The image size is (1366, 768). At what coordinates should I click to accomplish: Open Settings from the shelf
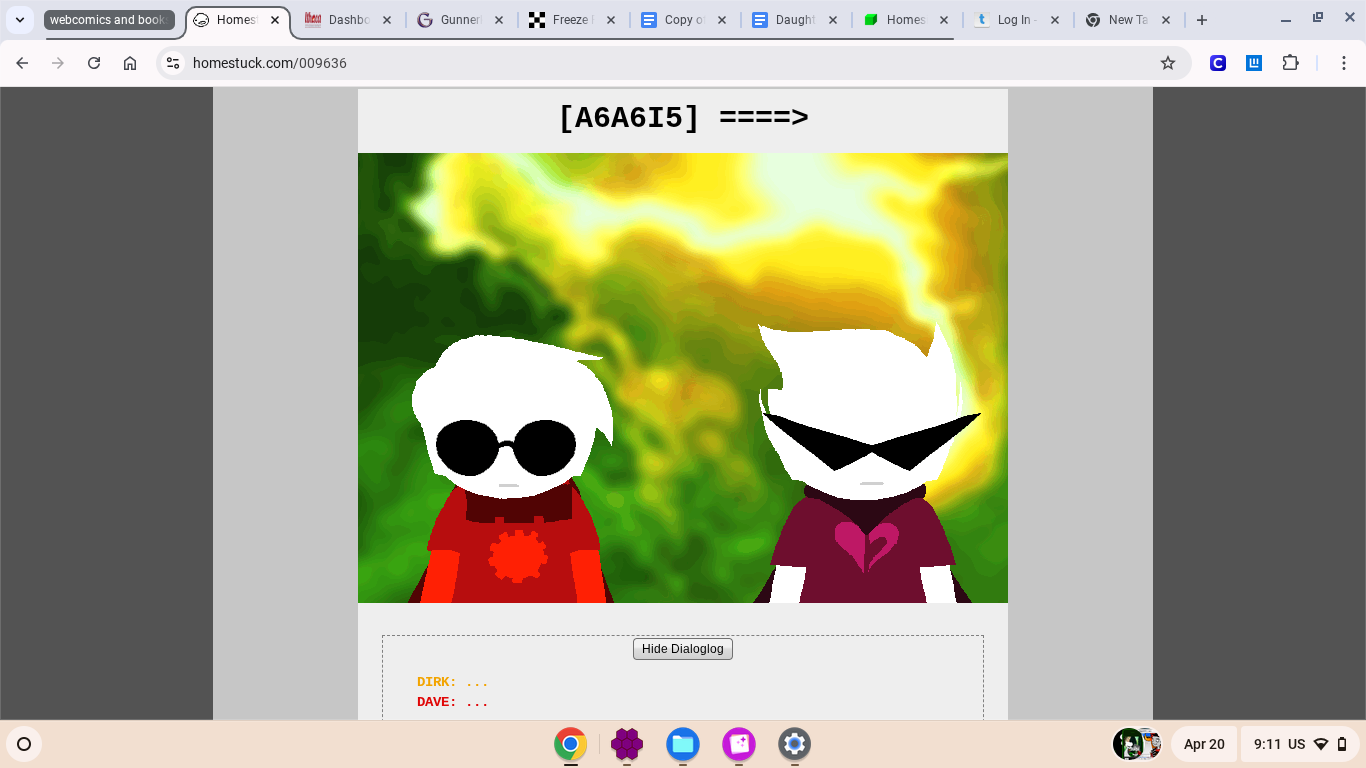point(795,744)
